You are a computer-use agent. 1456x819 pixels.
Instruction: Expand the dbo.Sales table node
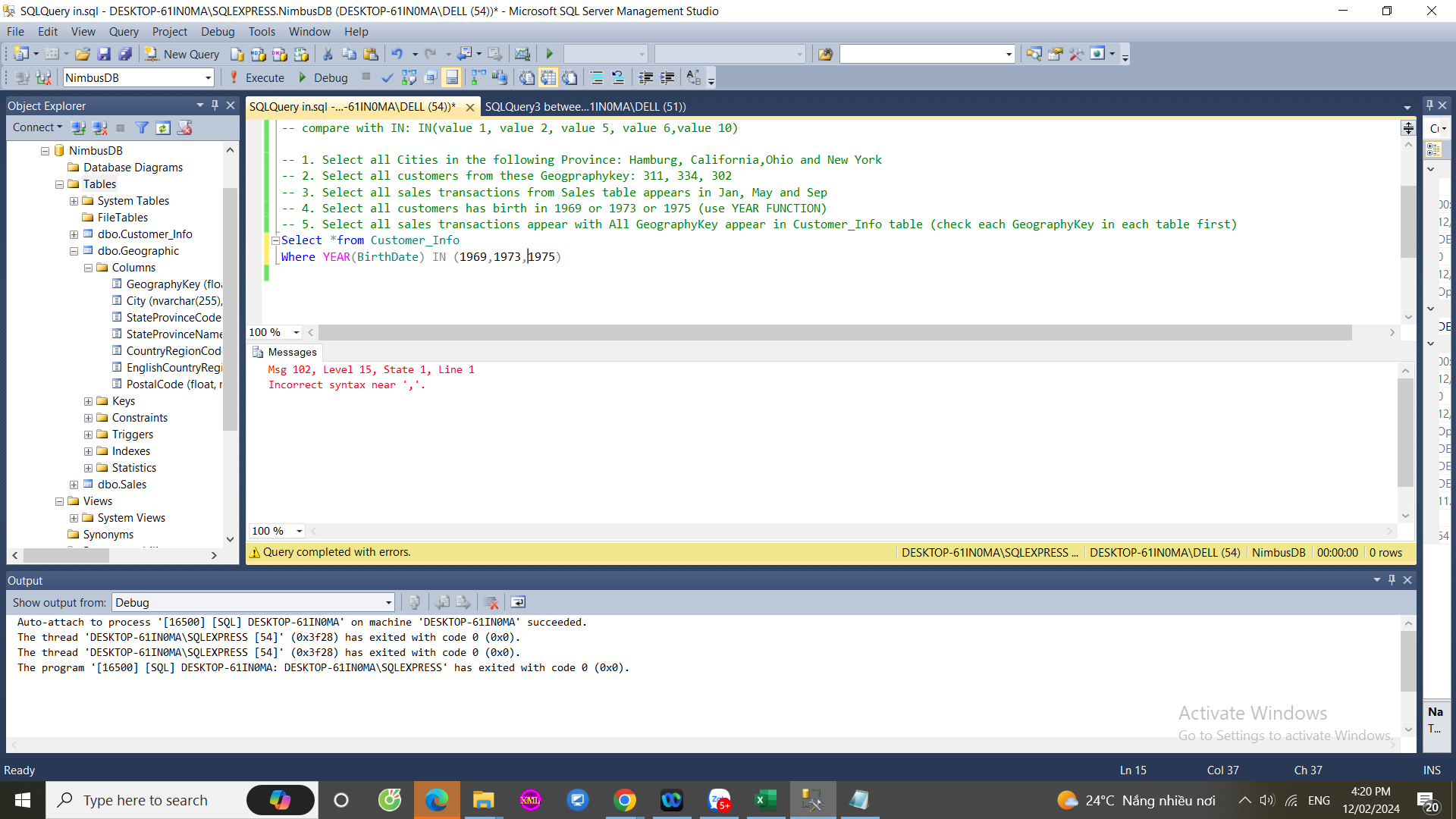74,485
